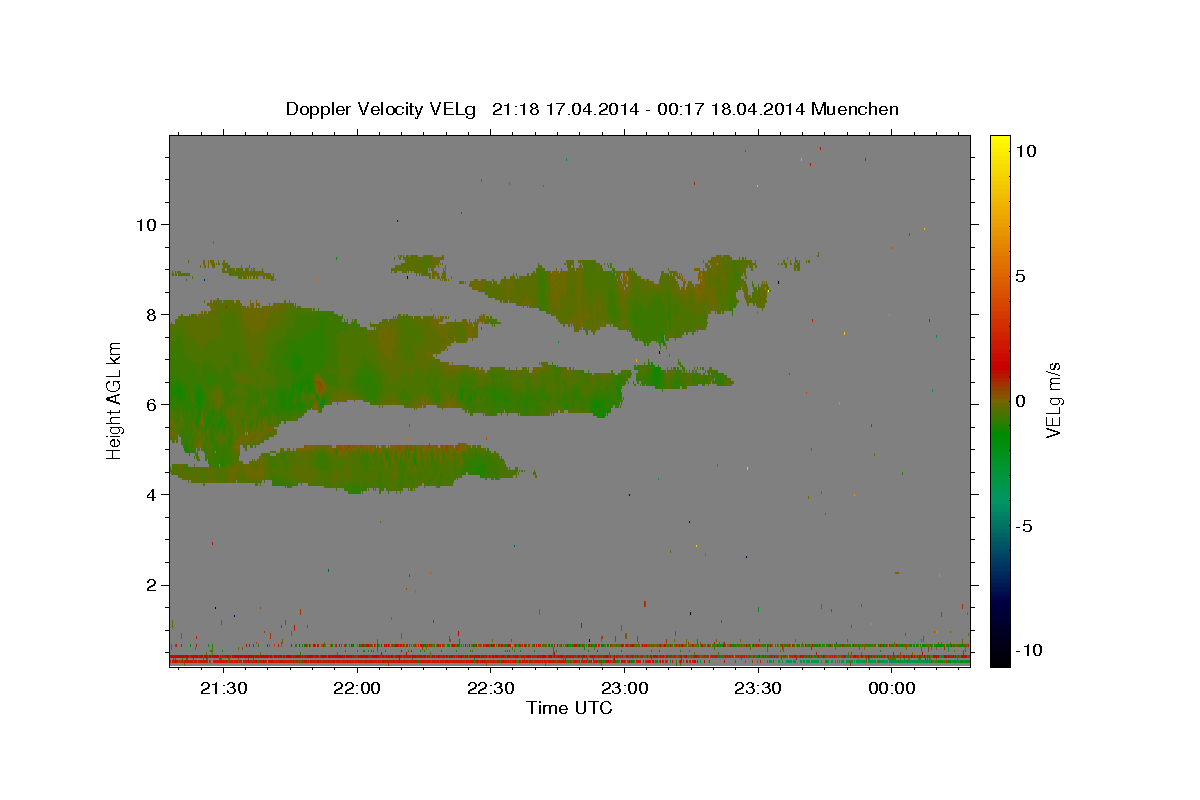Click the height axis label '10'
The image size is (1200, 800).
point(149,224)
